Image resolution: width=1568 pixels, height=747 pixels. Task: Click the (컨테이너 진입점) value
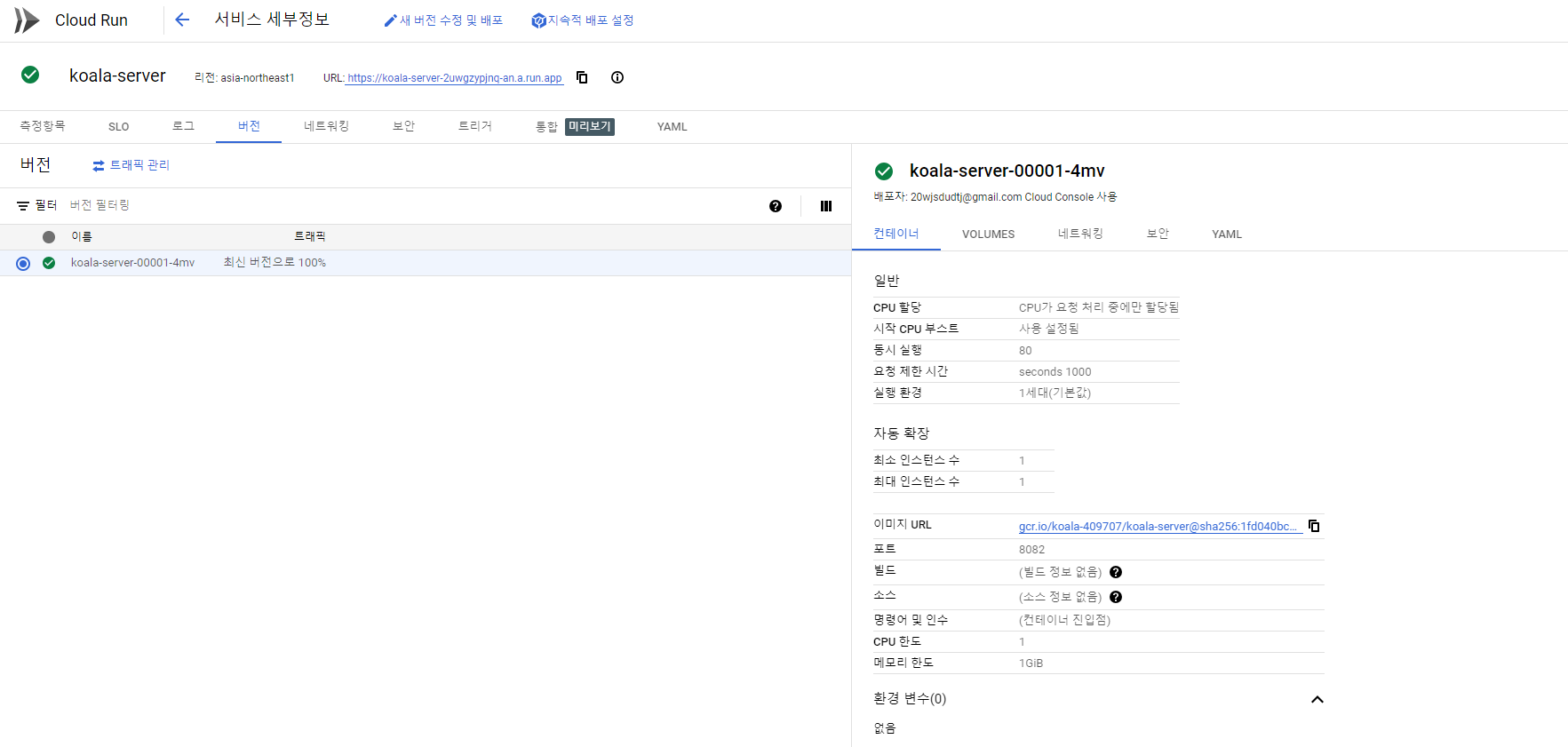pyautogui.click(x=1064, y=620)
